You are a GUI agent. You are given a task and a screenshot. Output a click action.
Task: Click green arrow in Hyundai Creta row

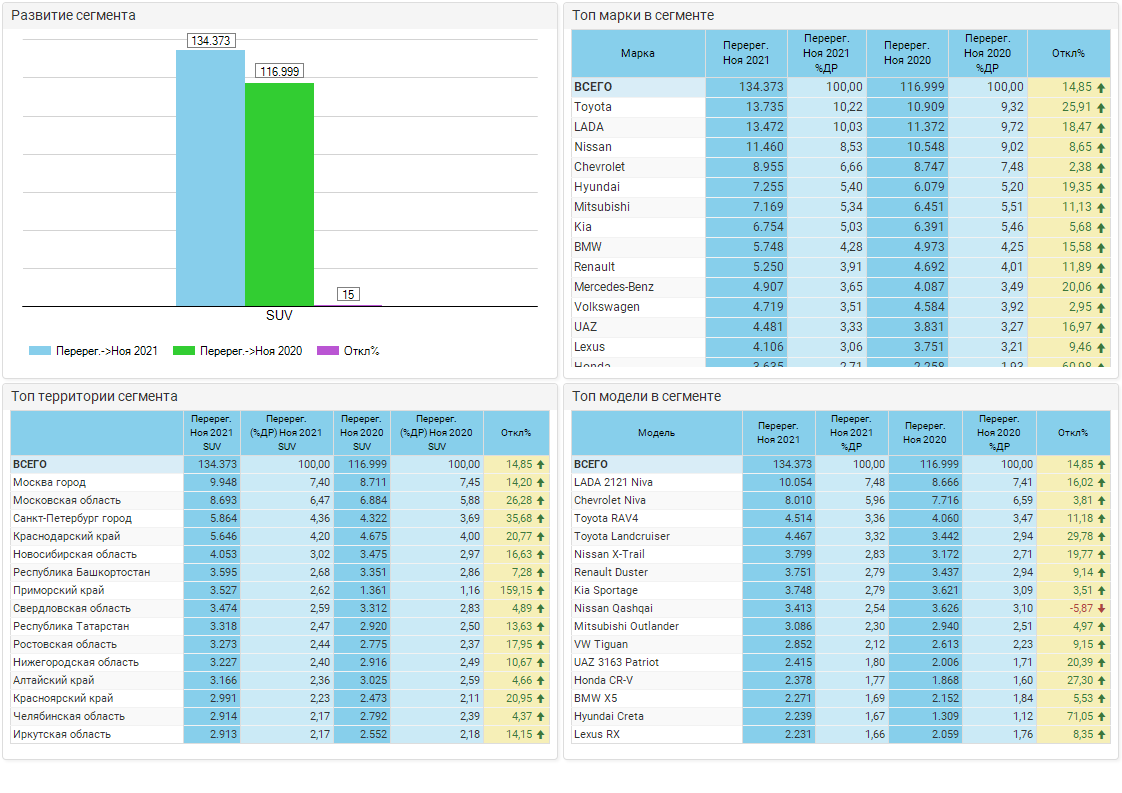tap(1101, 717)
